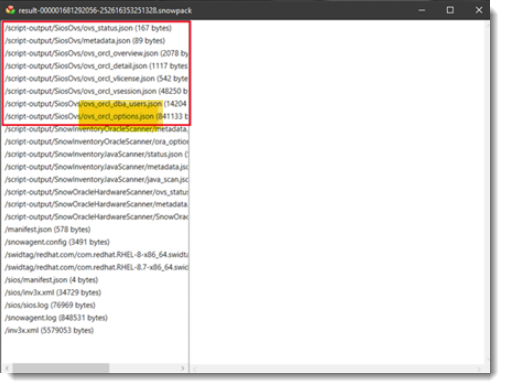Select SiosOvs/metadata.json (89 bytes) entry
The image size is (505, 388).
coord(85,41)
